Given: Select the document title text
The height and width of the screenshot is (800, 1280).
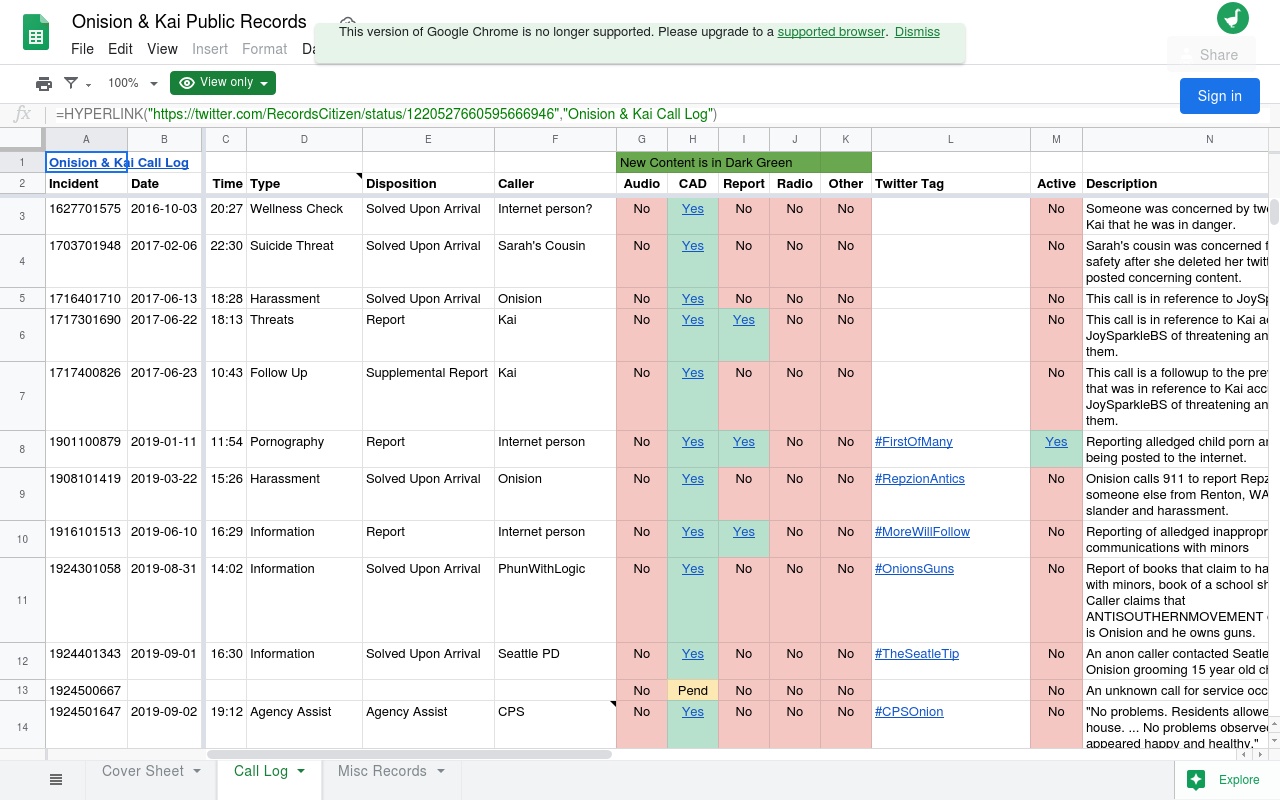Looking at the screenshot, I should click(189, 21).
